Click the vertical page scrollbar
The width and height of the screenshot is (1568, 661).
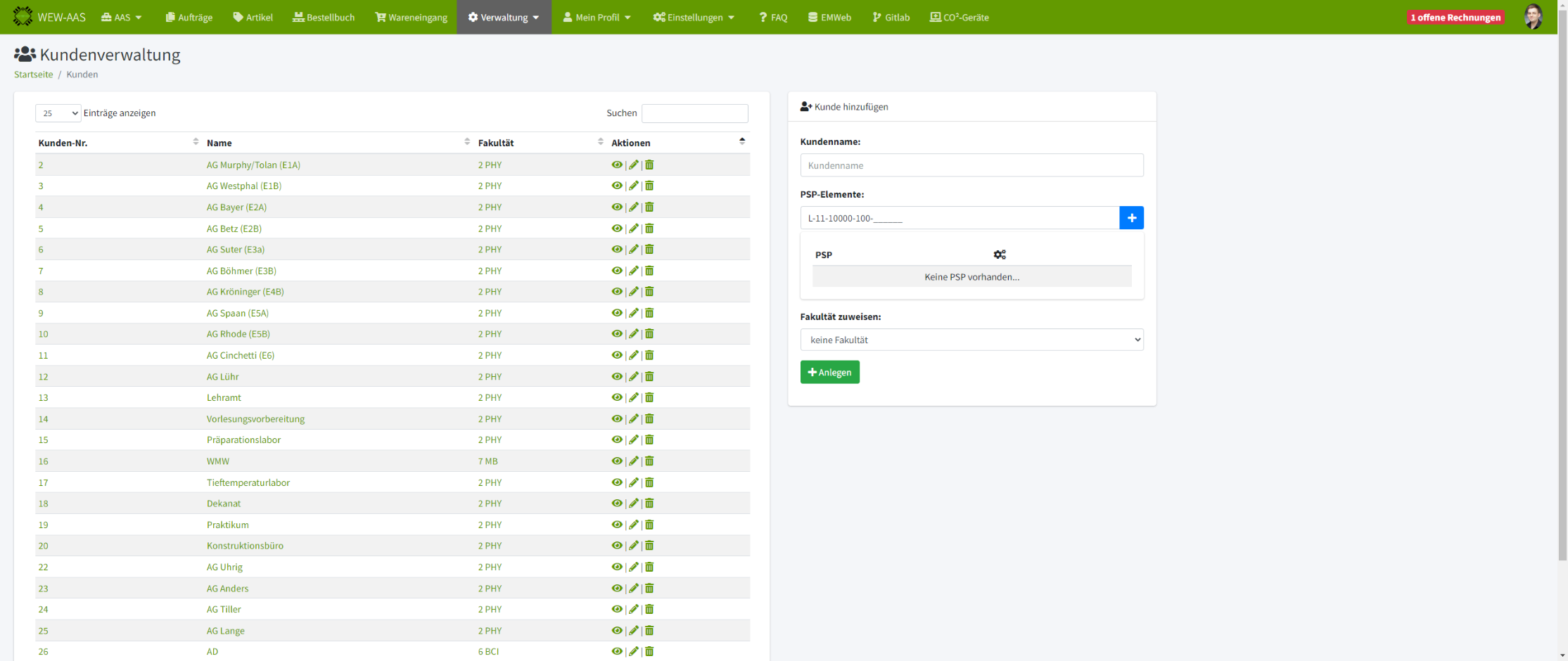1562,281
